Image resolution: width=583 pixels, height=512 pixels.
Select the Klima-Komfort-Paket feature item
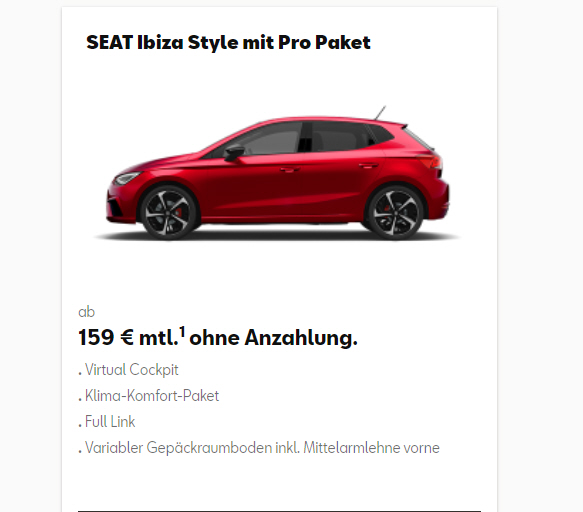tap(149, 396)
